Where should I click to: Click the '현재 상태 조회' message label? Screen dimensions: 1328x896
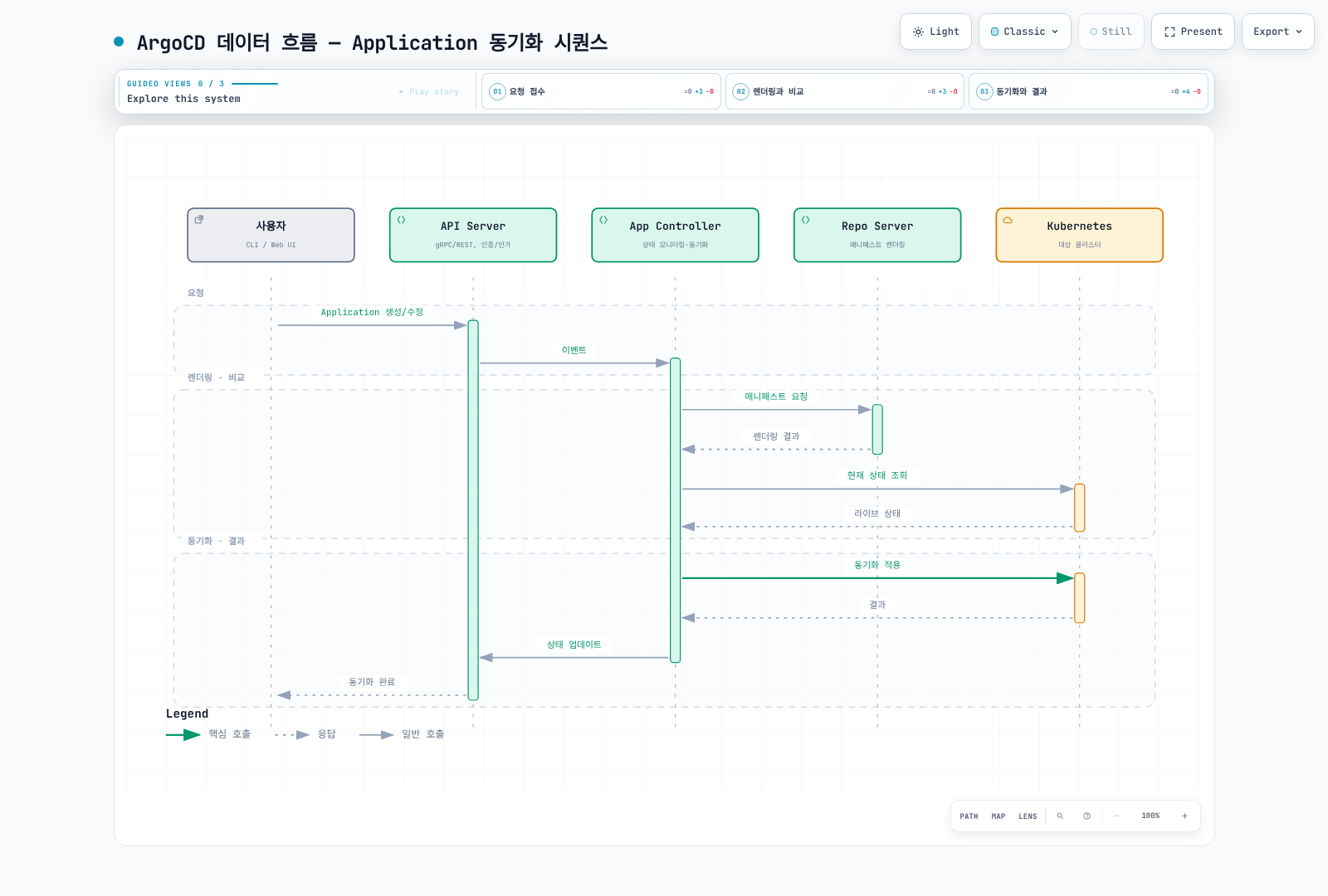tap(877, 475)
